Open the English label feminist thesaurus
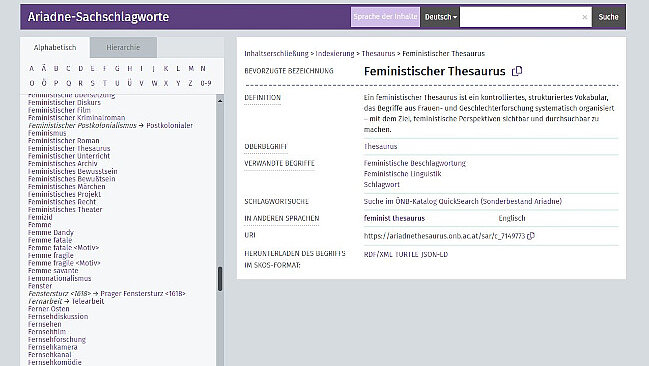Viewport: 649px width, 366px height. pyautogui.click(x=394, y=218)
